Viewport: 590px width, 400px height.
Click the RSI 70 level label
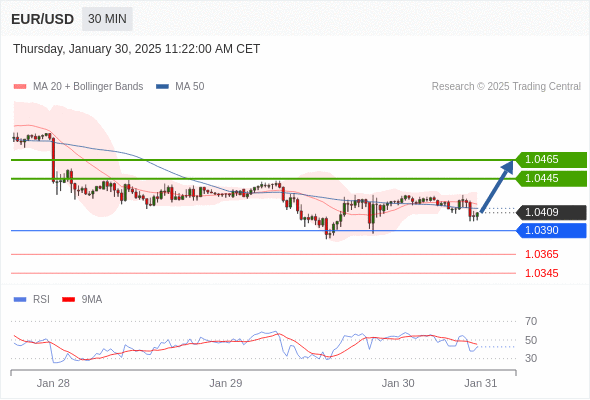pyautogui.click(x=531, y=321)
